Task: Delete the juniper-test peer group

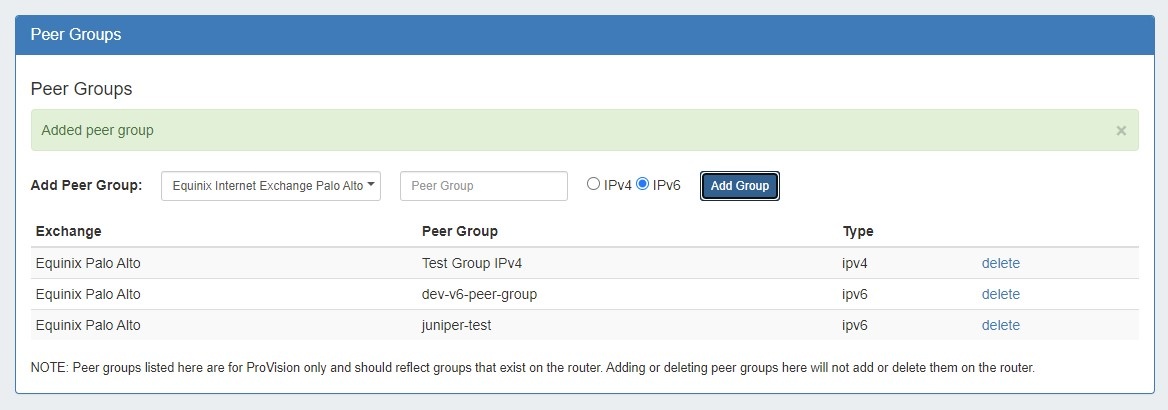Action: click(x=1000, y=325)
